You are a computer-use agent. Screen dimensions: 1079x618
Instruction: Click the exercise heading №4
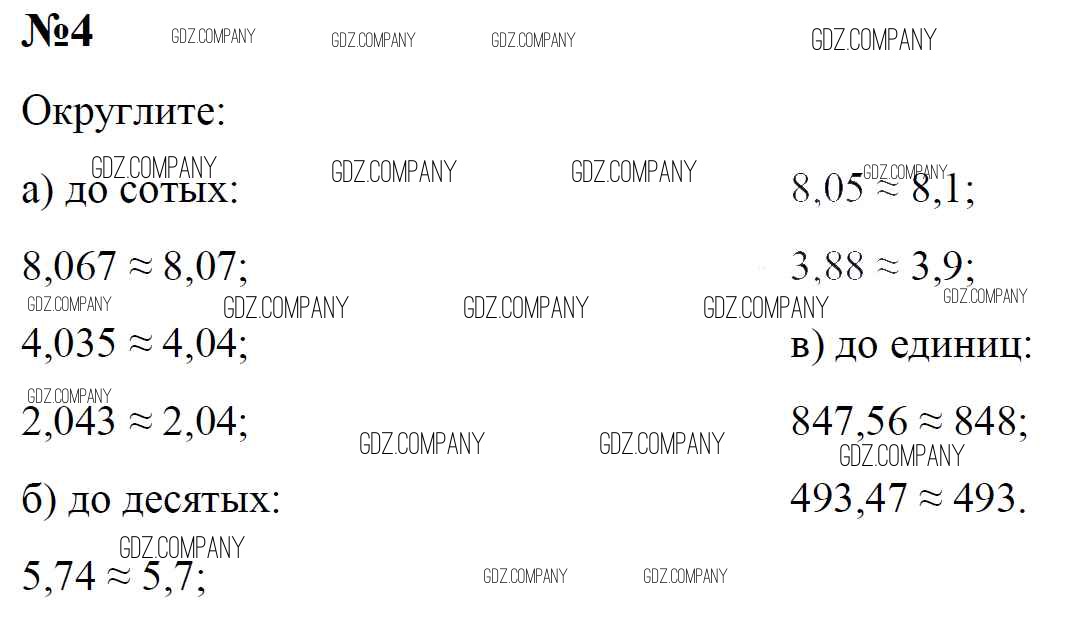click(57, 30)
